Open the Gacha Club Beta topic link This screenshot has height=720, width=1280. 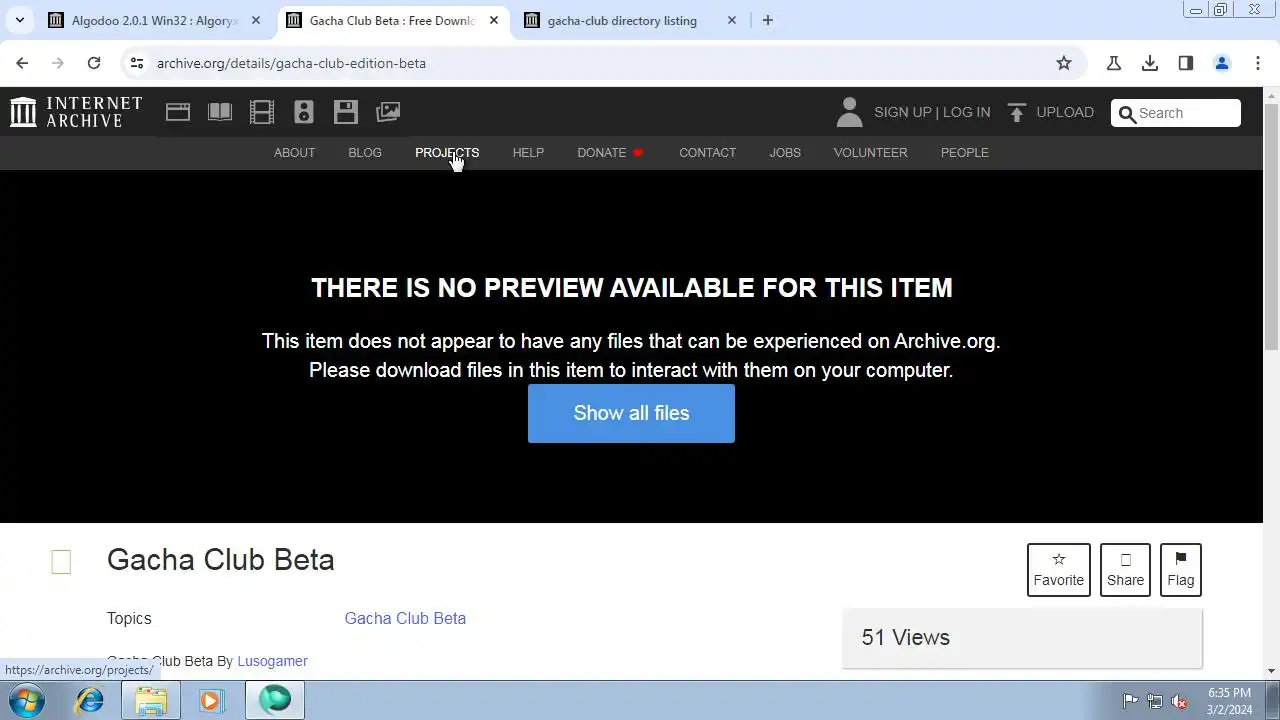coord(405,618)
